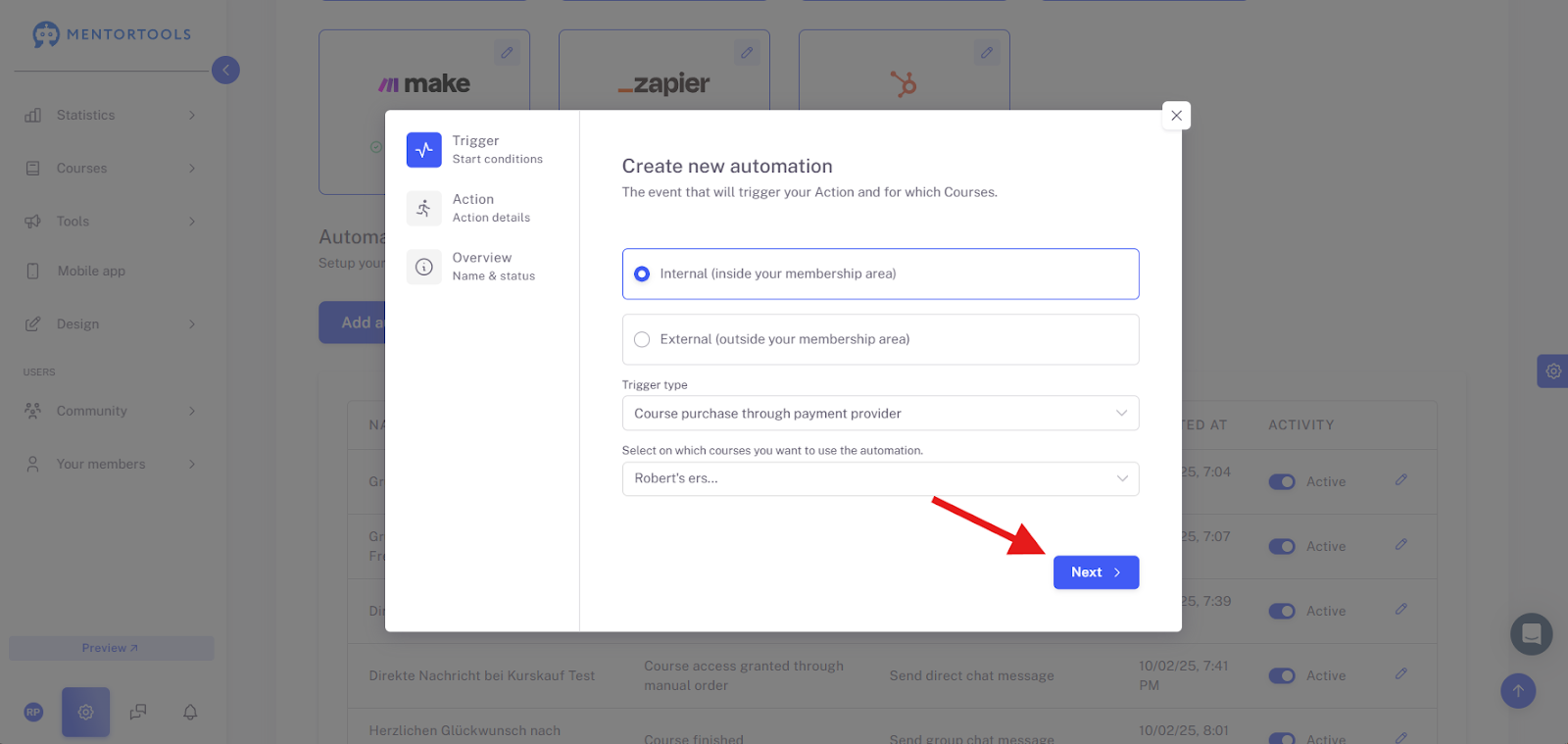
Task: Click the Overview step info icon
Action: pos(423,267)
